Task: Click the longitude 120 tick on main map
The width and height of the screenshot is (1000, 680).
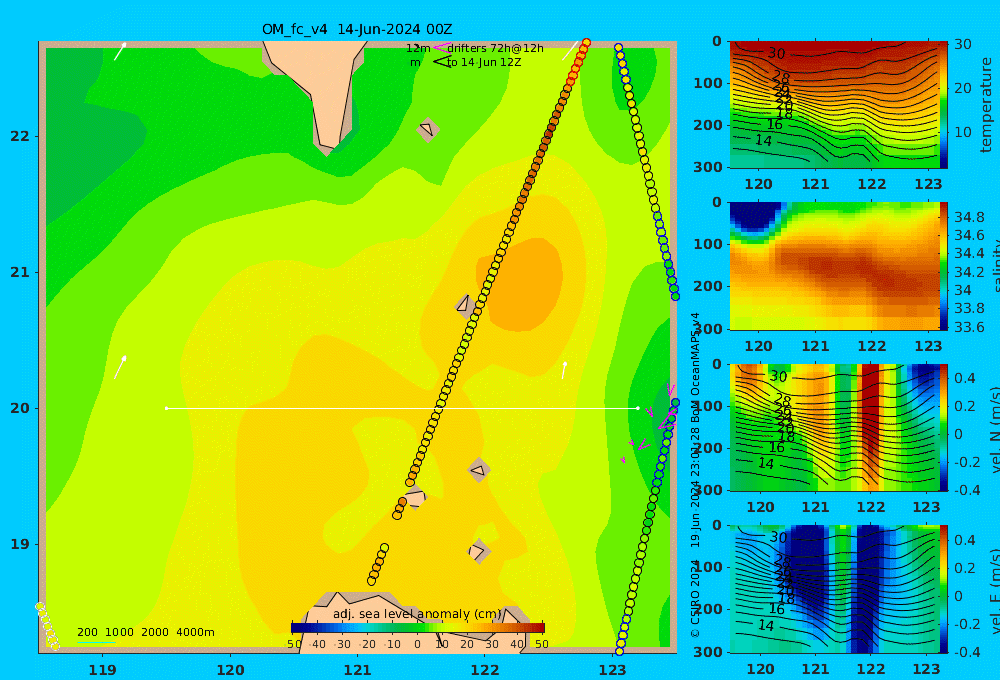Action: (x=230, y=670)
